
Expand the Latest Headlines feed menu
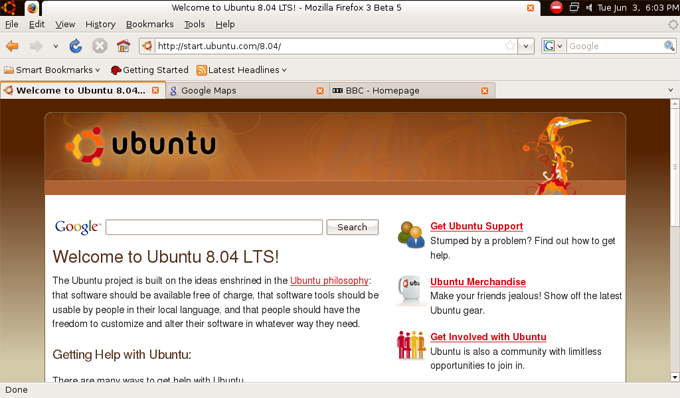click(x=242, y=70)
